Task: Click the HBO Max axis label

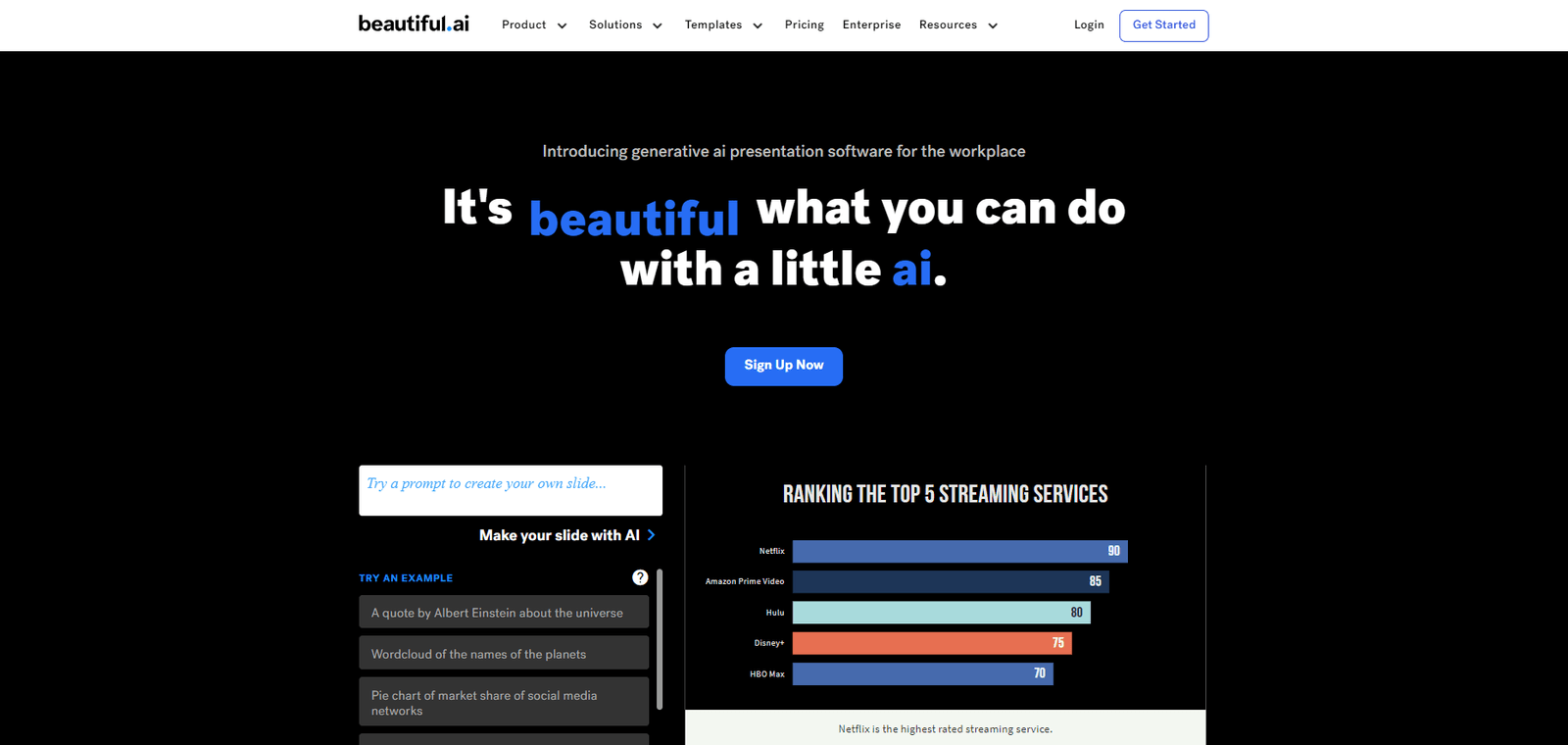Action: pyautogui.click(x=767, y=674)
